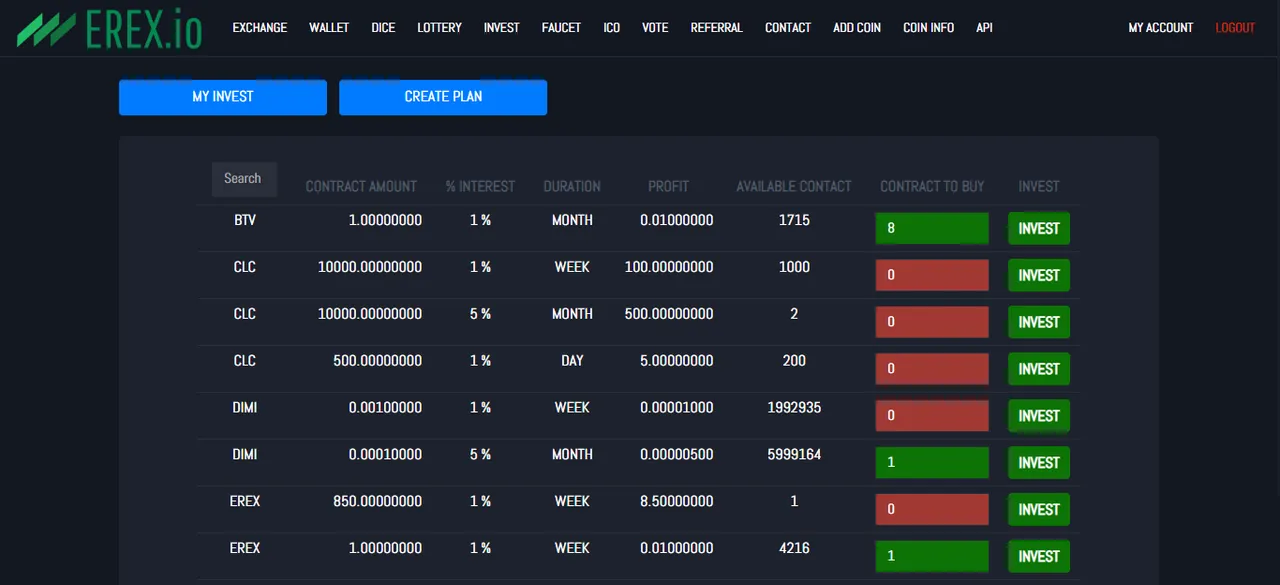Select profit value 8.50000000

(x=677, y=502)
